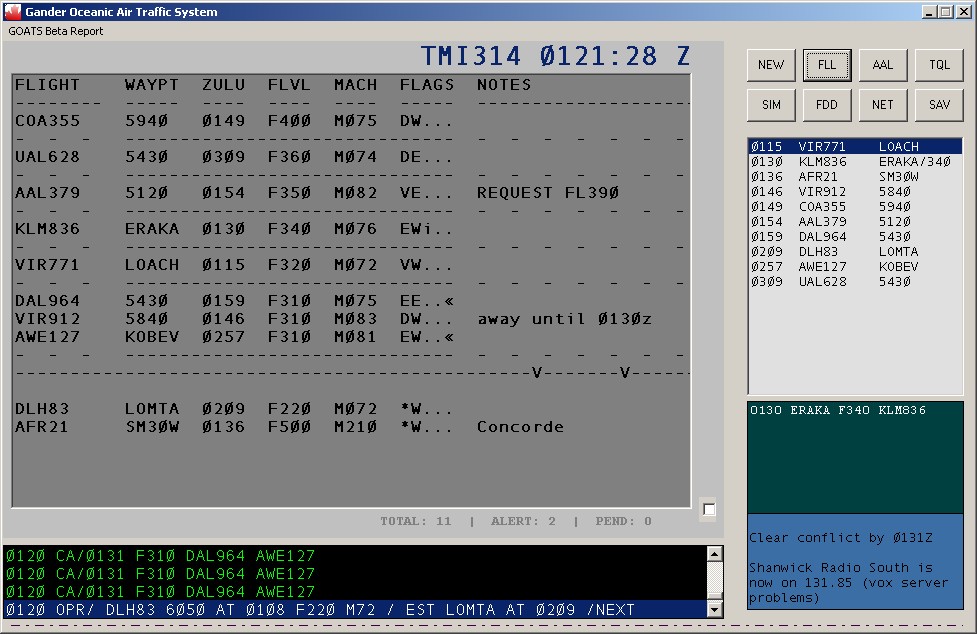Screen dimensions: 977x634
Task: Minimize the Gander Oceanic window
Action: (x=930, y=12)
